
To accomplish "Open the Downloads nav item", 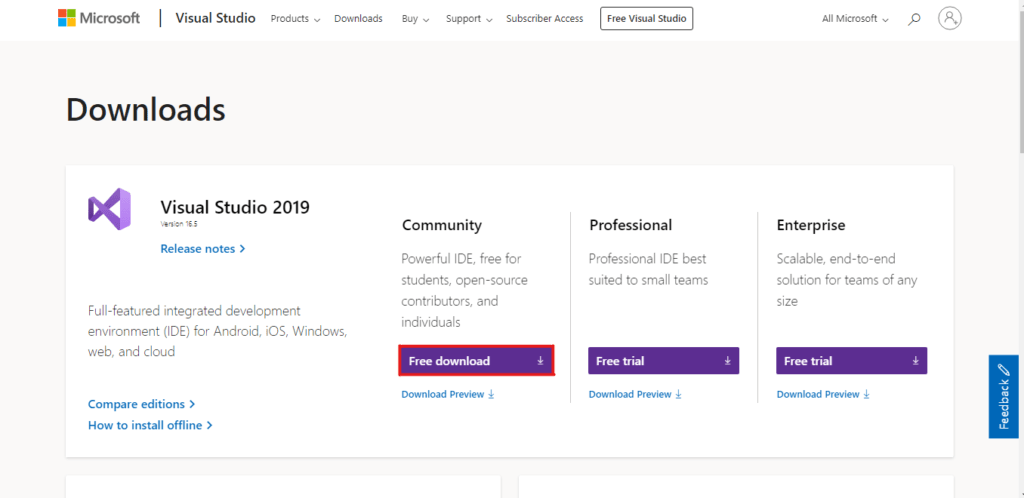I will click(358, 18).
